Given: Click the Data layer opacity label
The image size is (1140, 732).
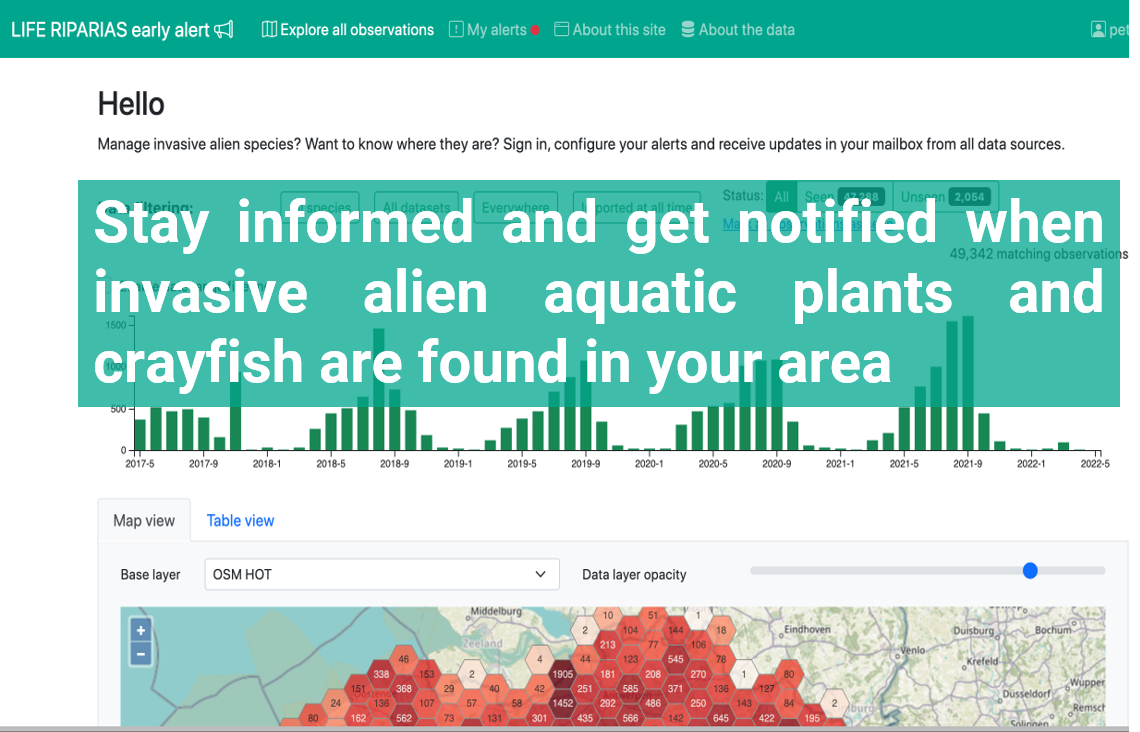Looking at the screenshot, I should click(x=634, y=575).
